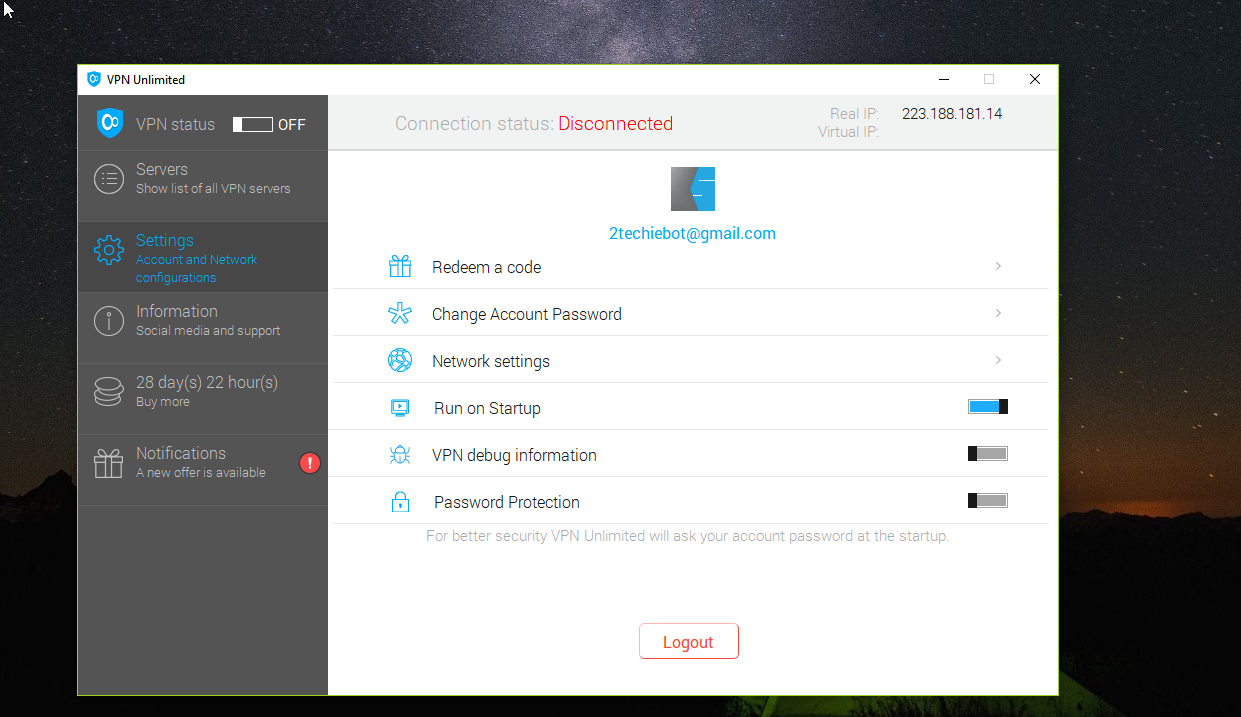The image size is (1241, 717).
Task: Click the account avatar image
Action: [x=693, y=189]
